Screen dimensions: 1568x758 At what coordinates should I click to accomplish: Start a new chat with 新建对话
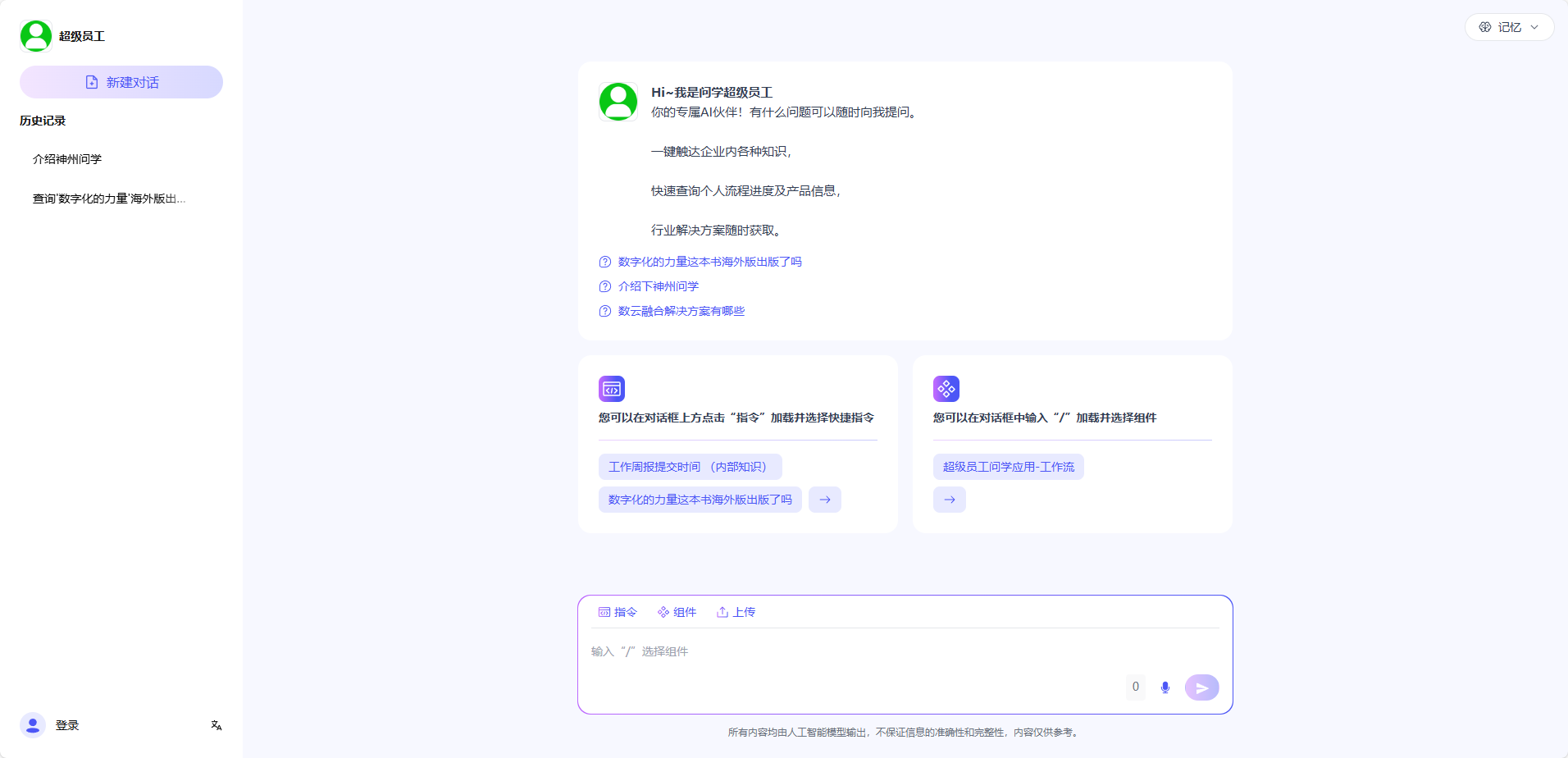click(121, 82)
